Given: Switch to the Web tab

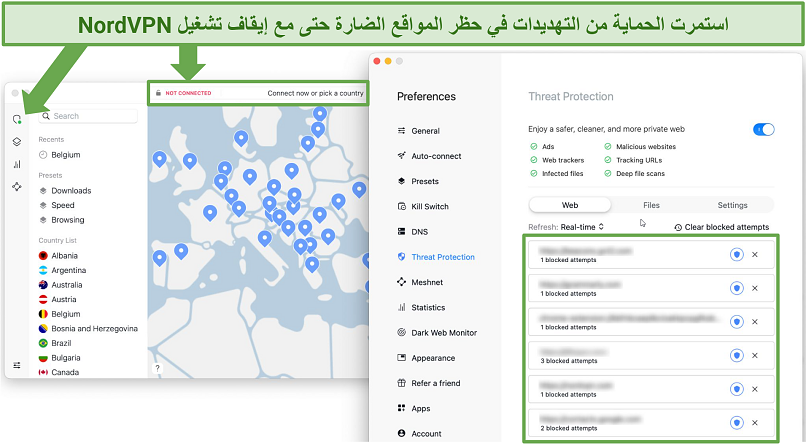Looking at the screenshot, I should click(x=570, y=205).
